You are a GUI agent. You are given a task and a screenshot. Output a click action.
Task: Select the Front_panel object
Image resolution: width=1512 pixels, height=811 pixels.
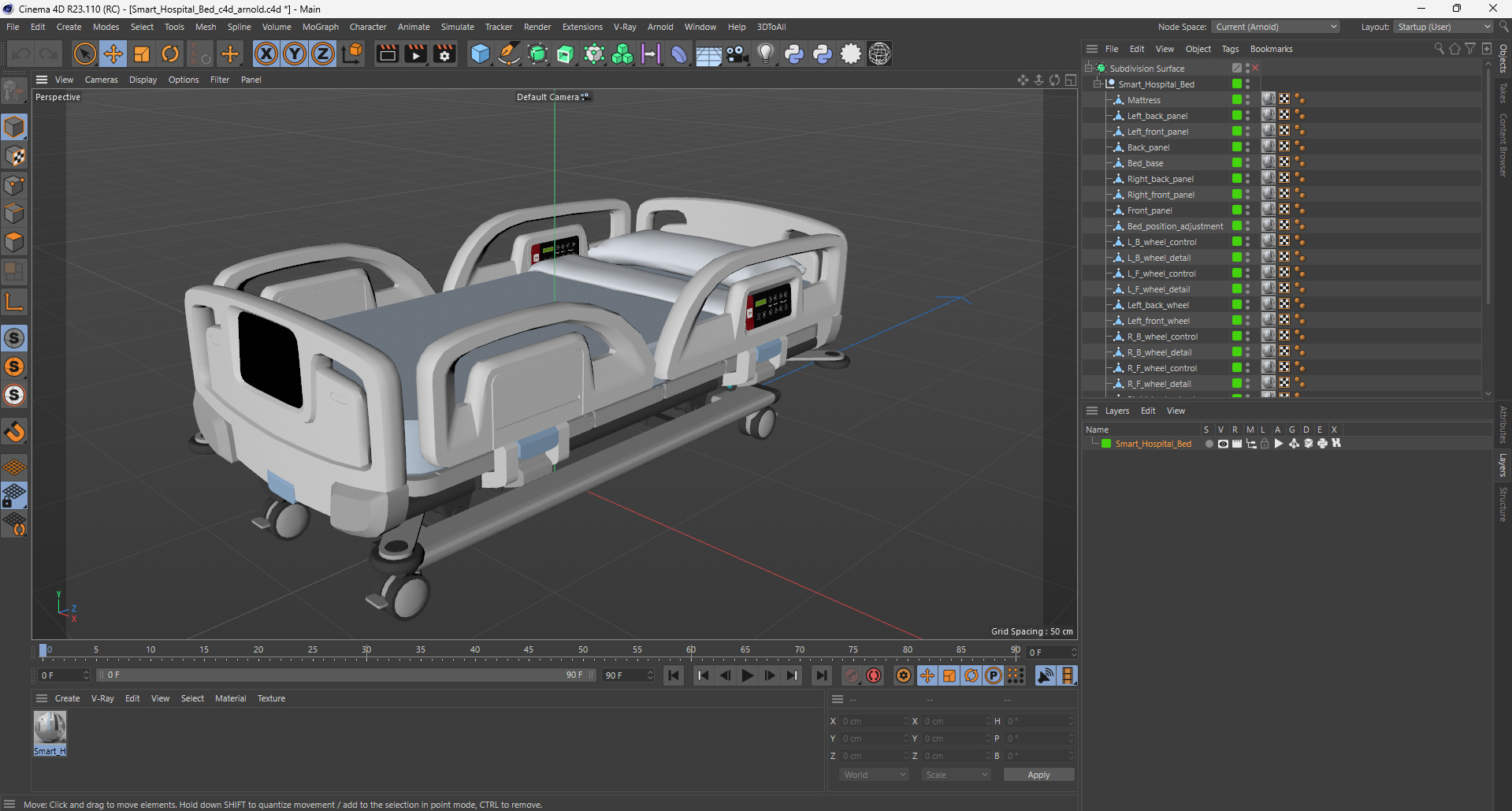(1150, 210)
